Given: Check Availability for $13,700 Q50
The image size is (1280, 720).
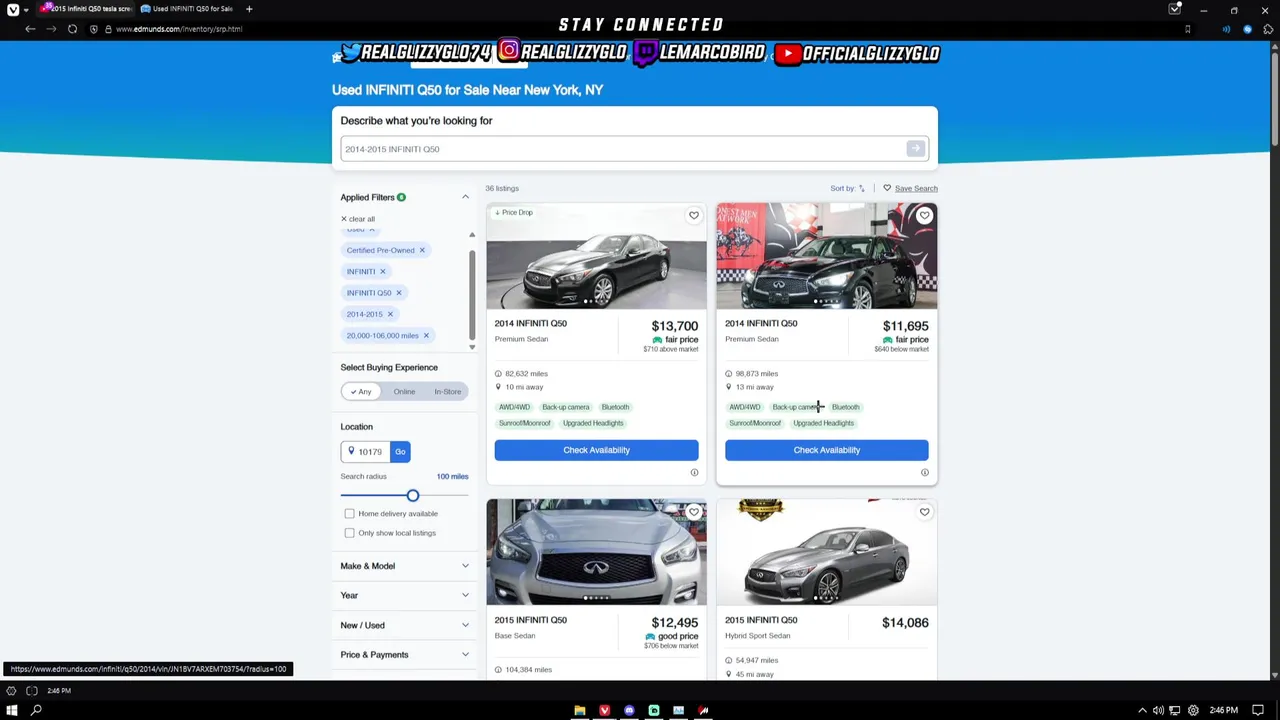Looking at the screenshot, I should (596, 450).
